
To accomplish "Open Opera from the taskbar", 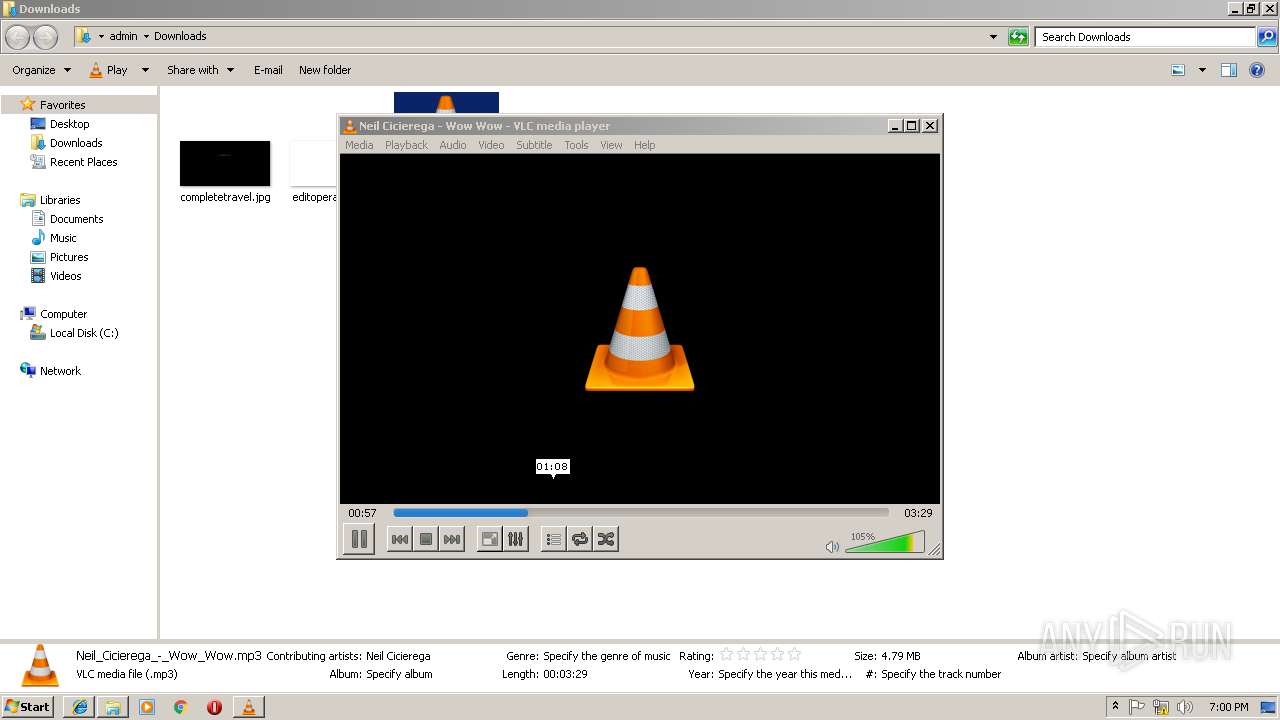I will click(x=214, y=707).
